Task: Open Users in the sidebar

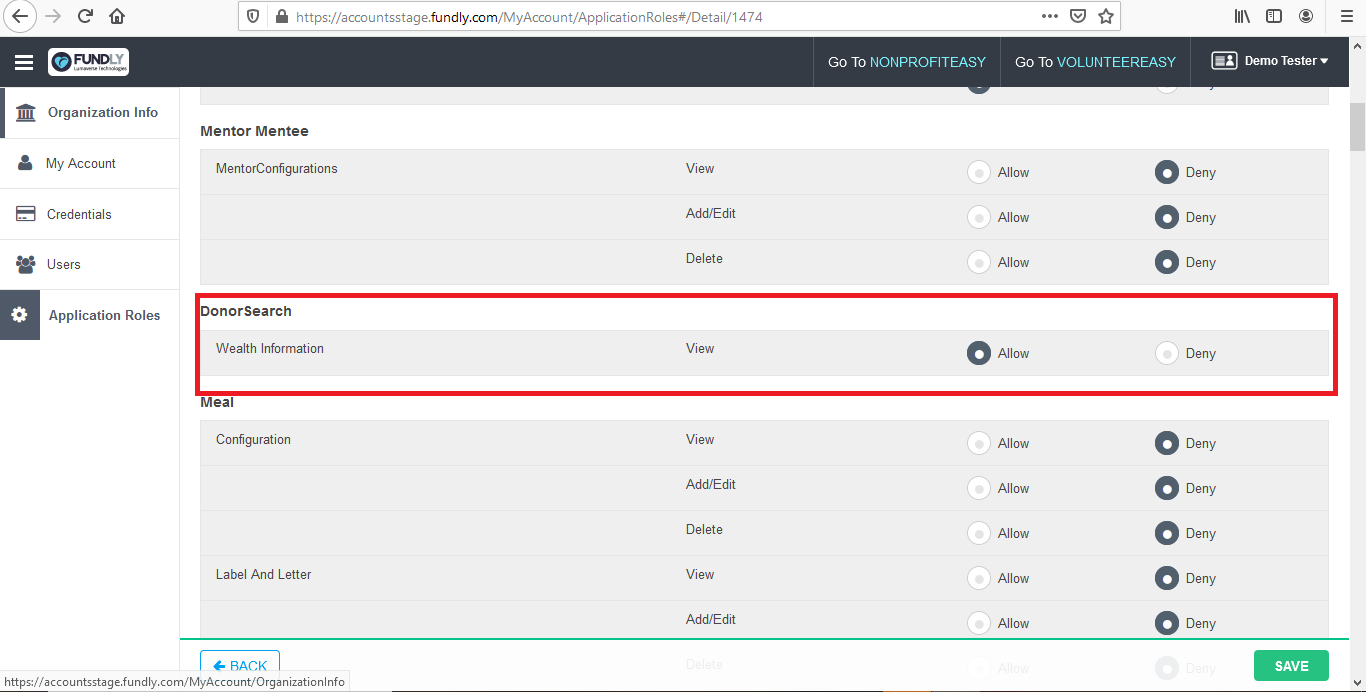Action: click(x=64, y=264)
